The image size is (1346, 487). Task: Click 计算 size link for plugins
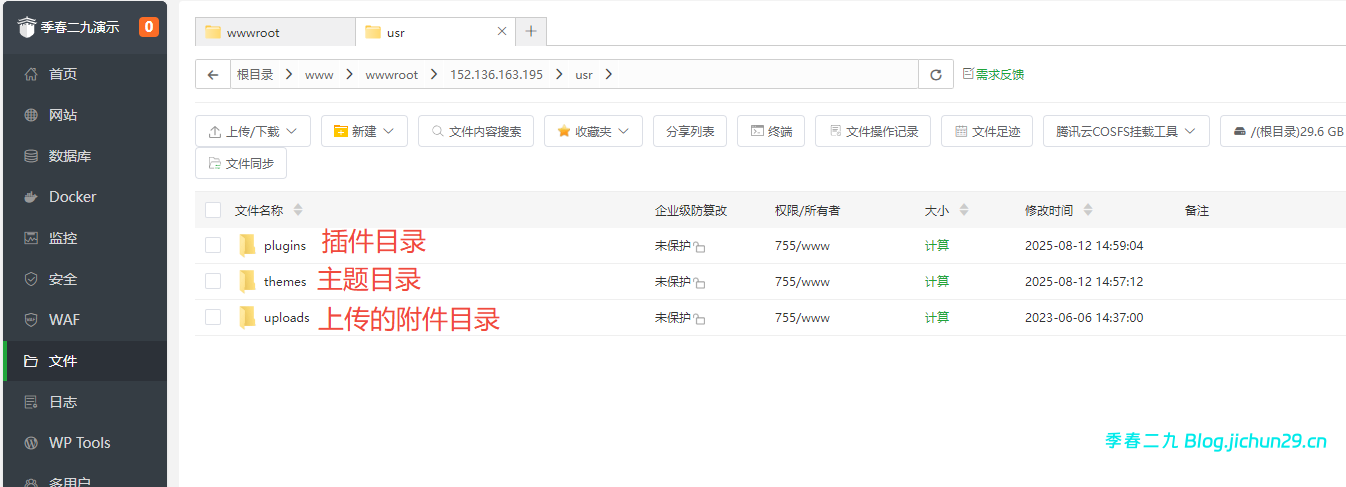(x=937, y=245)
